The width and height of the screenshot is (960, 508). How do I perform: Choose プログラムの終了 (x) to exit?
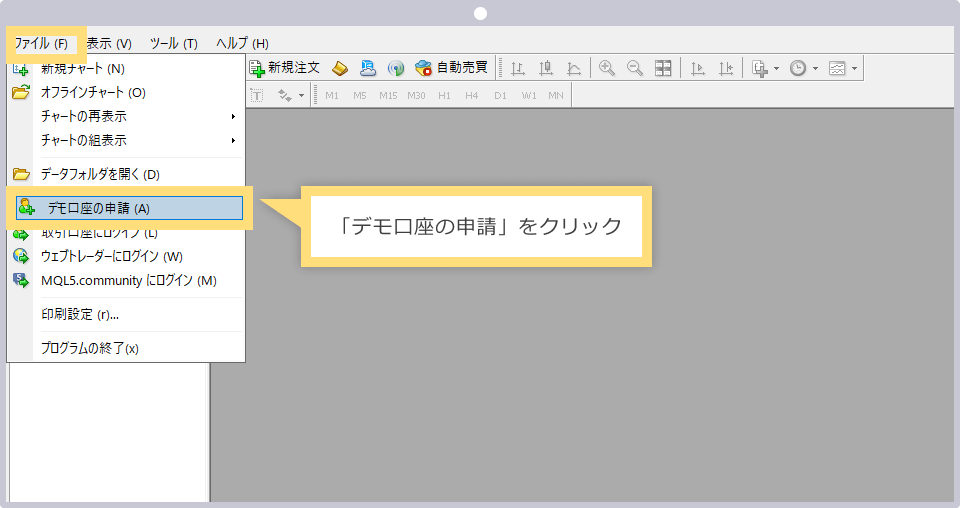coord(126,348)
